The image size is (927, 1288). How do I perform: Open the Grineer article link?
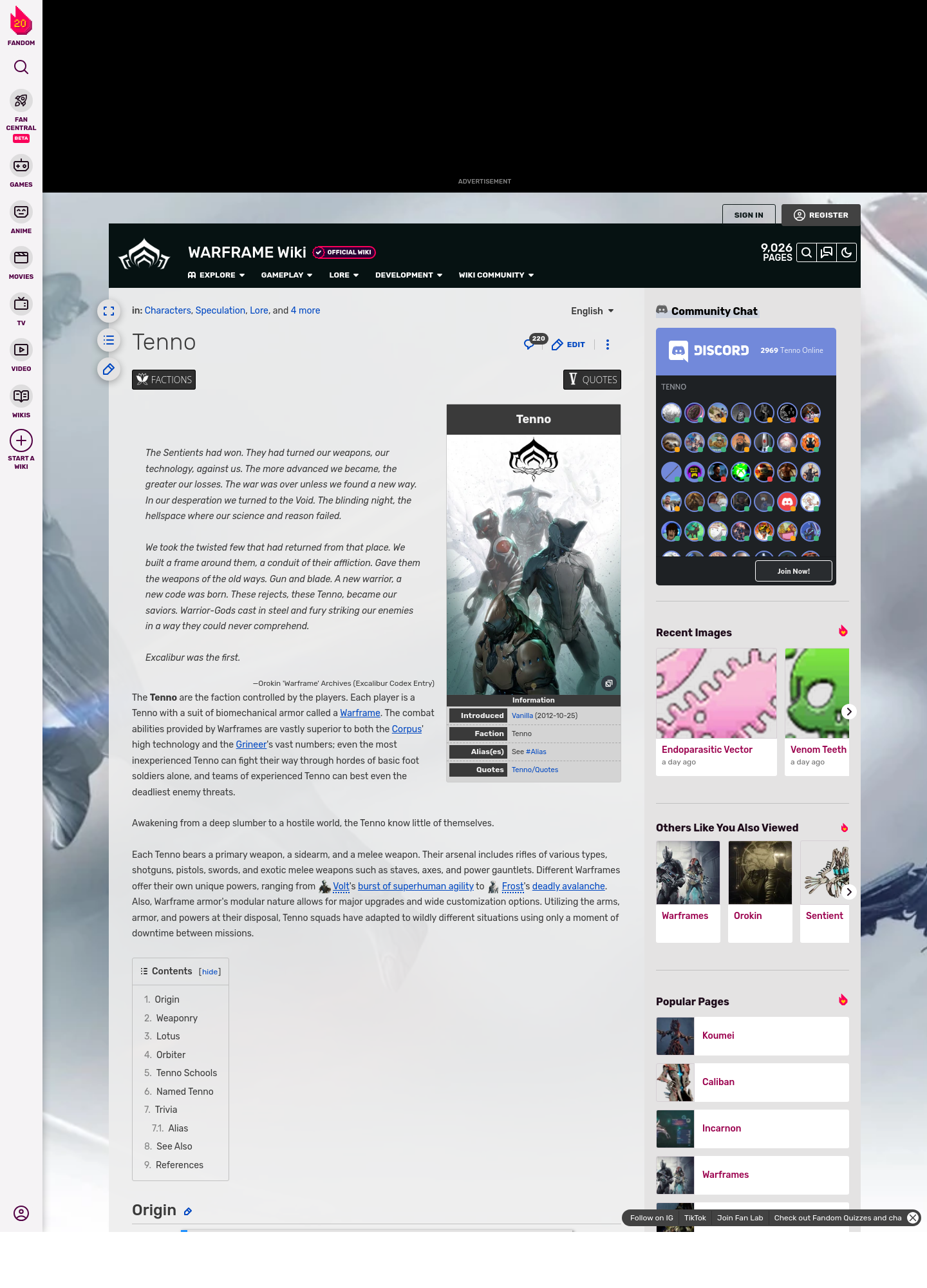point(251,744)
